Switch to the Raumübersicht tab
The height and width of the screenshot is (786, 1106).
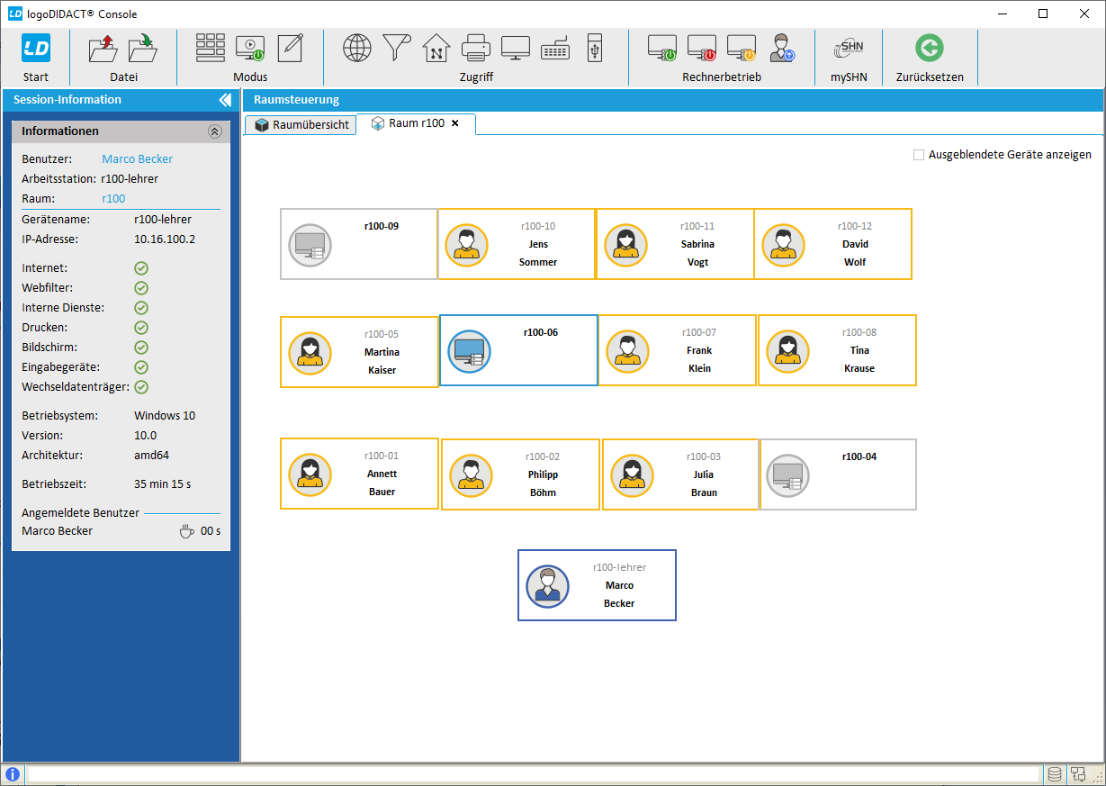pos(301,125)
